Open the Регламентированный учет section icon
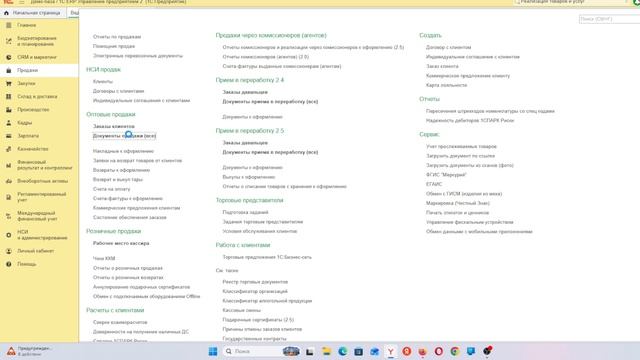This screenshot has width=640, height=360. tap(9, 197)
